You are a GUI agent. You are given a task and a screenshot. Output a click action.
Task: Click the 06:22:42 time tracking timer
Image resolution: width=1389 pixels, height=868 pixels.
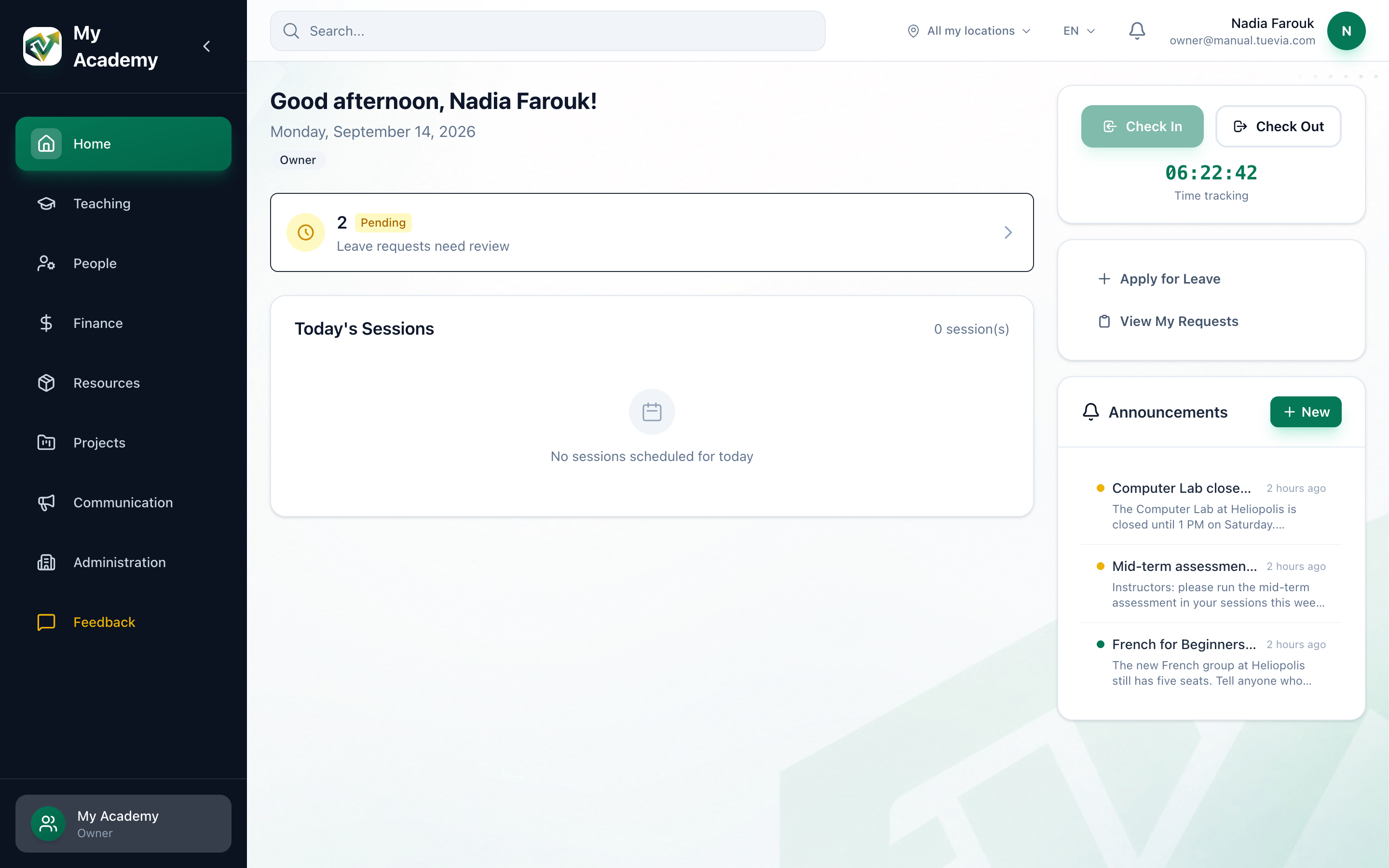1211,172
